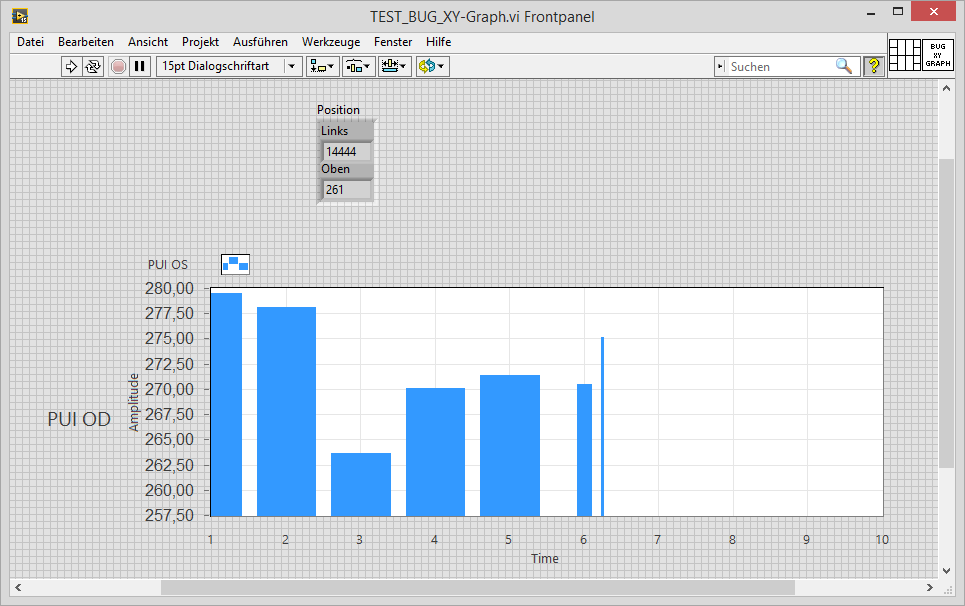Open the Ansicht menu
965x606 pixels.
[148, 42]
